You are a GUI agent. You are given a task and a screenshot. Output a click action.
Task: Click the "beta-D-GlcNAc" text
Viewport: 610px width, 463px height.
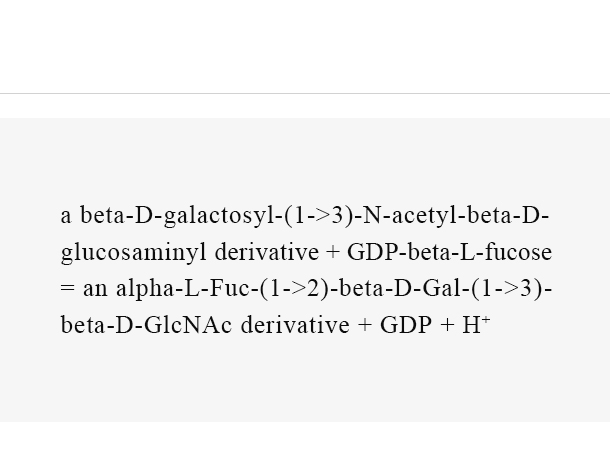146,324
